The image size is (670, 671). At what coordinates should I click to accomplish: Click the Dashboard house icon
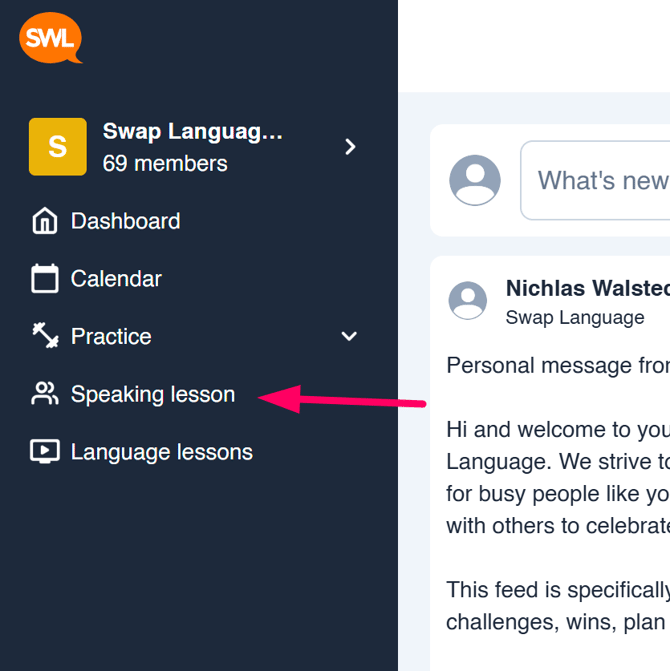45,221
